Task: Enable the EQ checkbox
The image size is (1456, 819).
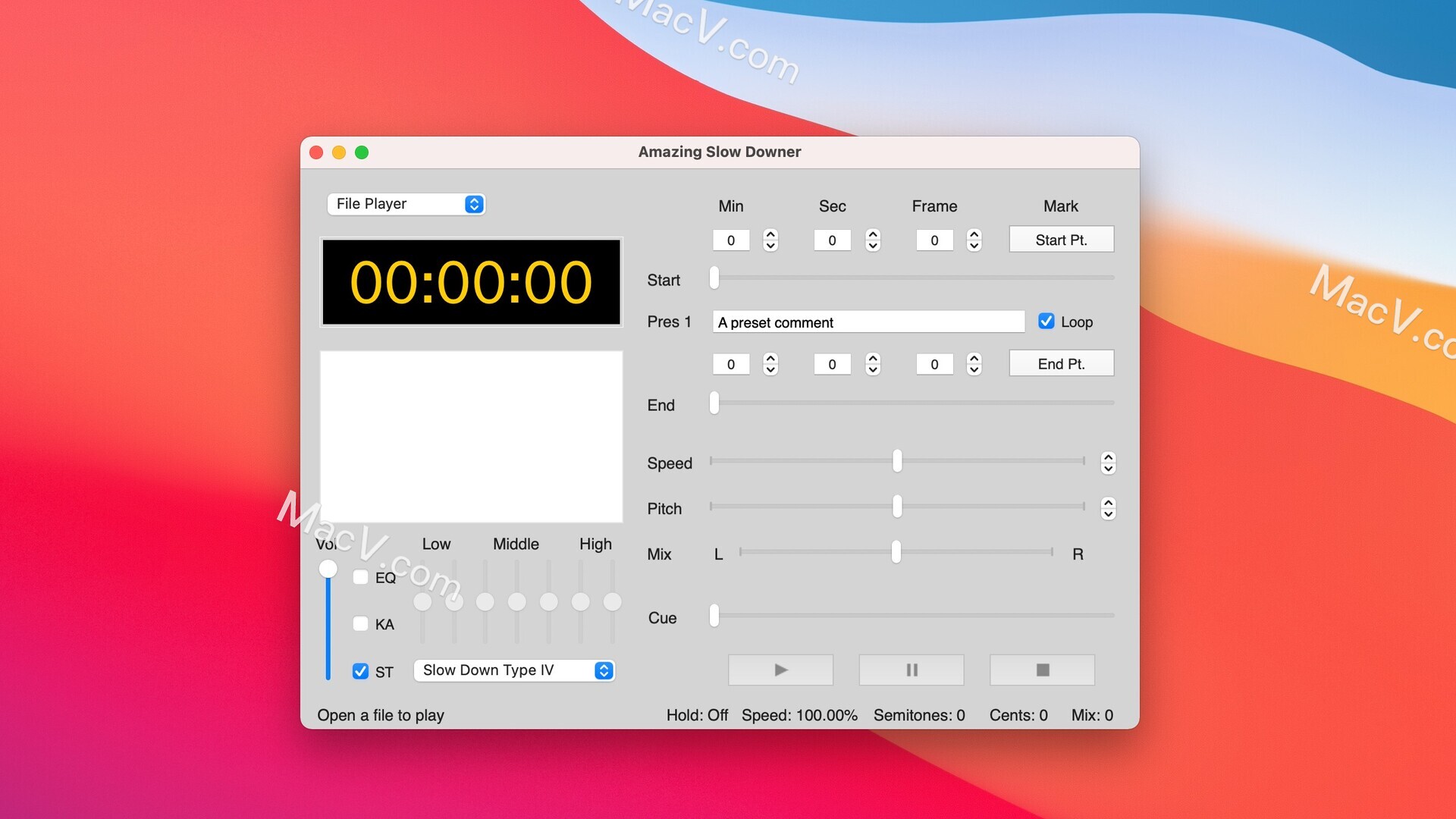Action: (x=361, y=577)
